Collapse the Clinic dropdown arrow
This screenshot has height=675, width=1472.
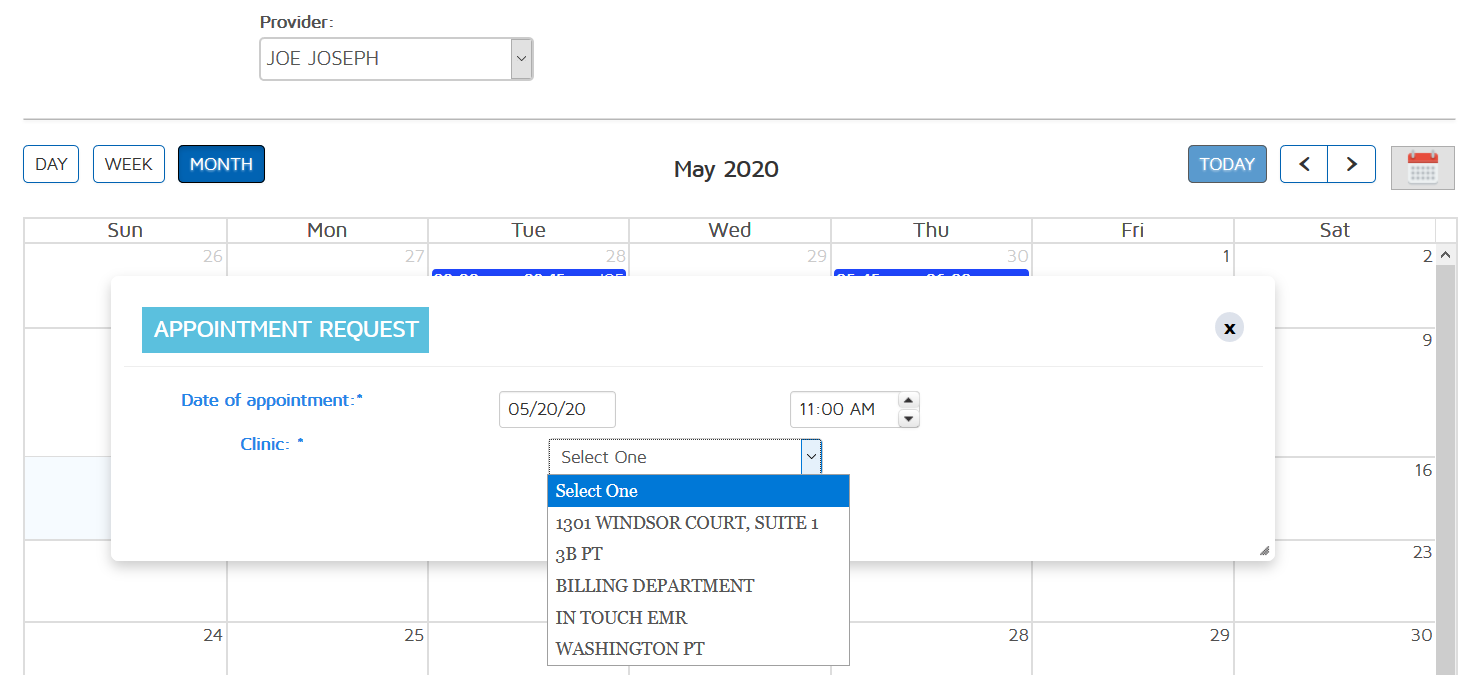pos(811,457)
